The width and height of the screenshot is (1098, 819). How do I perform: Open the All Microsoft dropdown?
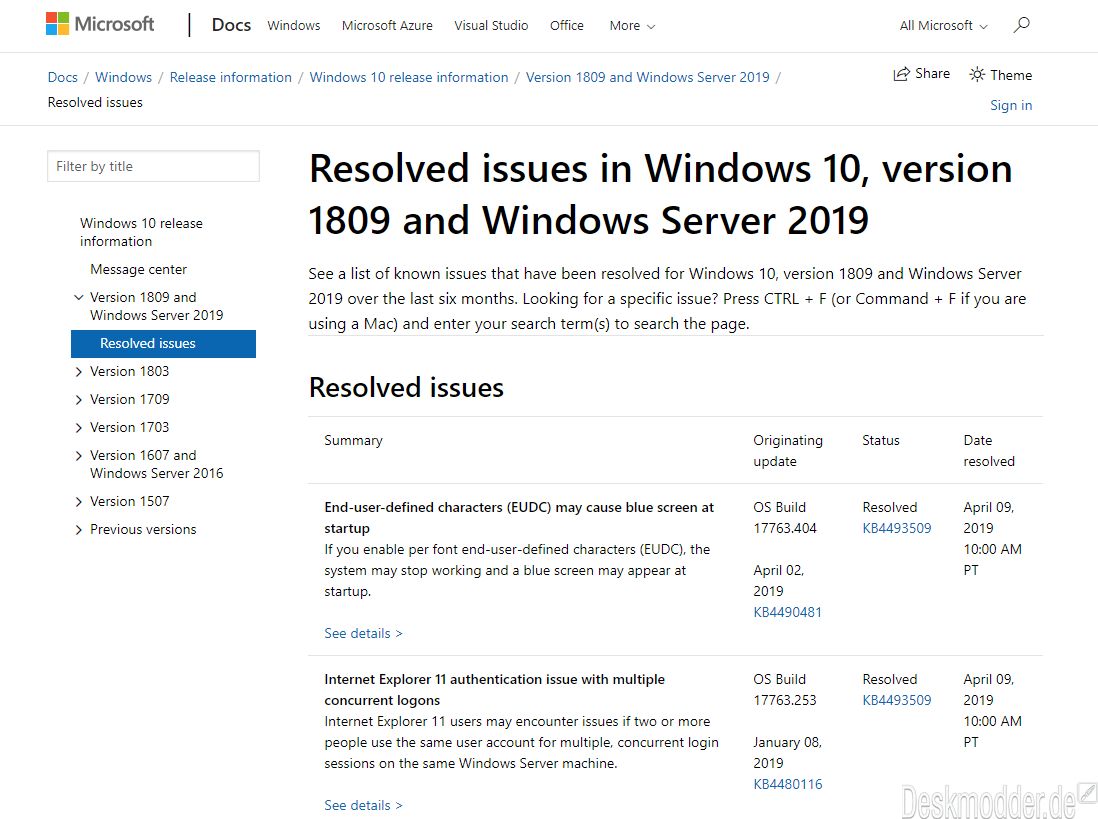tap(944, 26)
